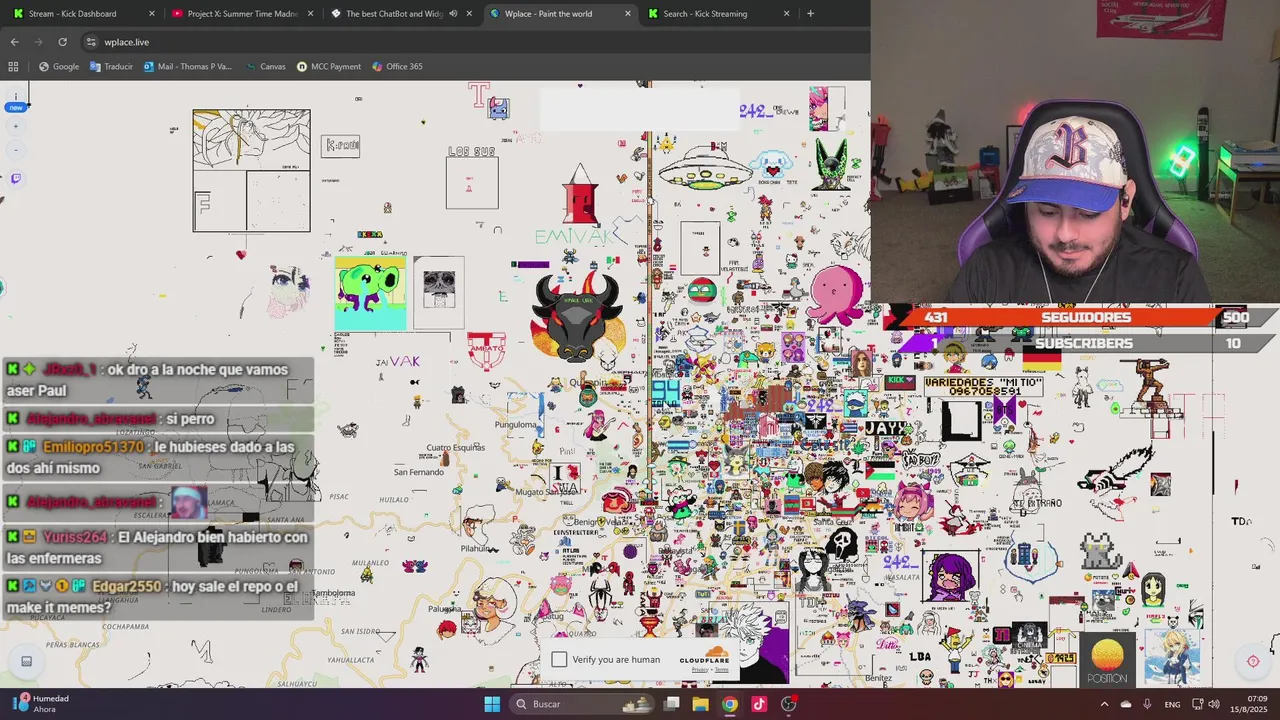Click the San Fernando map label
1280x720 pixels.
419,472
